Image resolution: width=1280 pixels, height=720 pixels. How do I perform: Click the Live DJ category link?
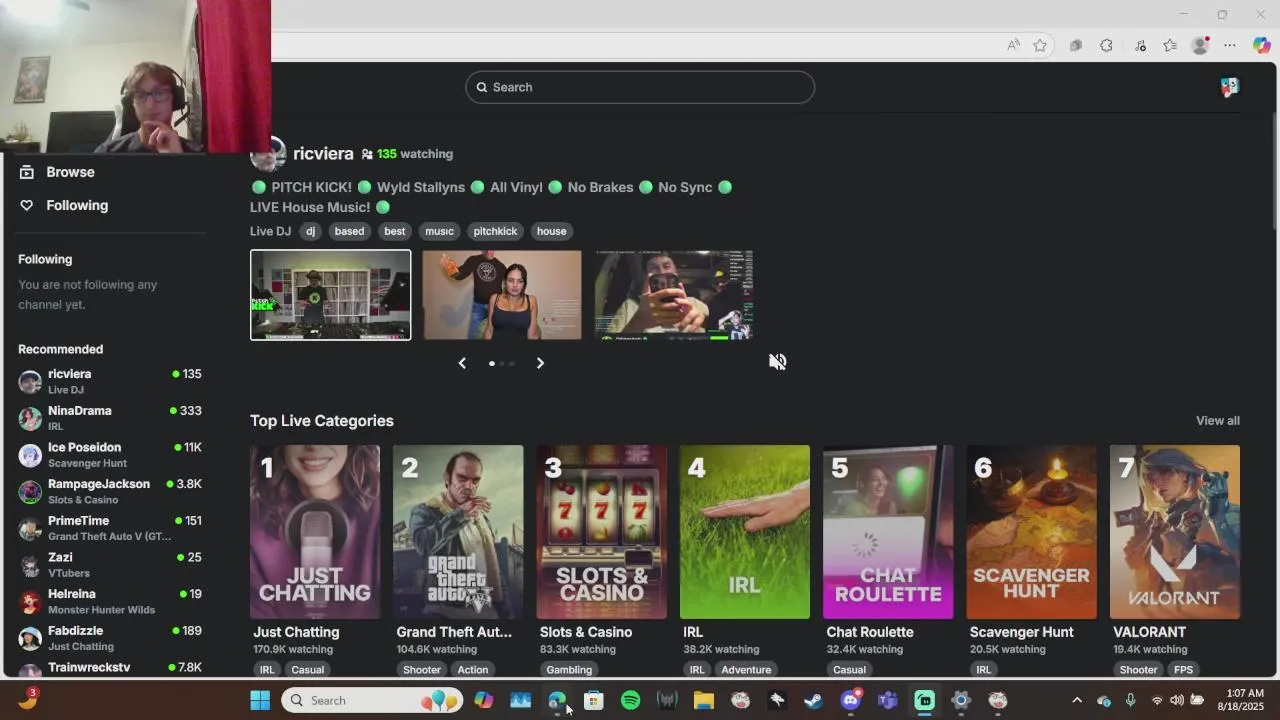tap(270, 231)
